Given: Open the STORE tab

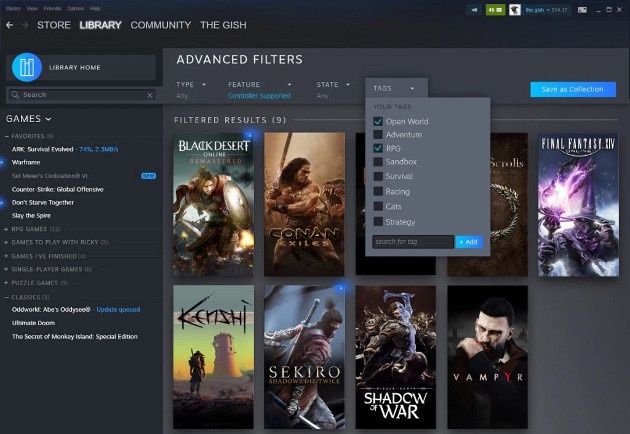Looking at the screenshot, I should [54, 25].
